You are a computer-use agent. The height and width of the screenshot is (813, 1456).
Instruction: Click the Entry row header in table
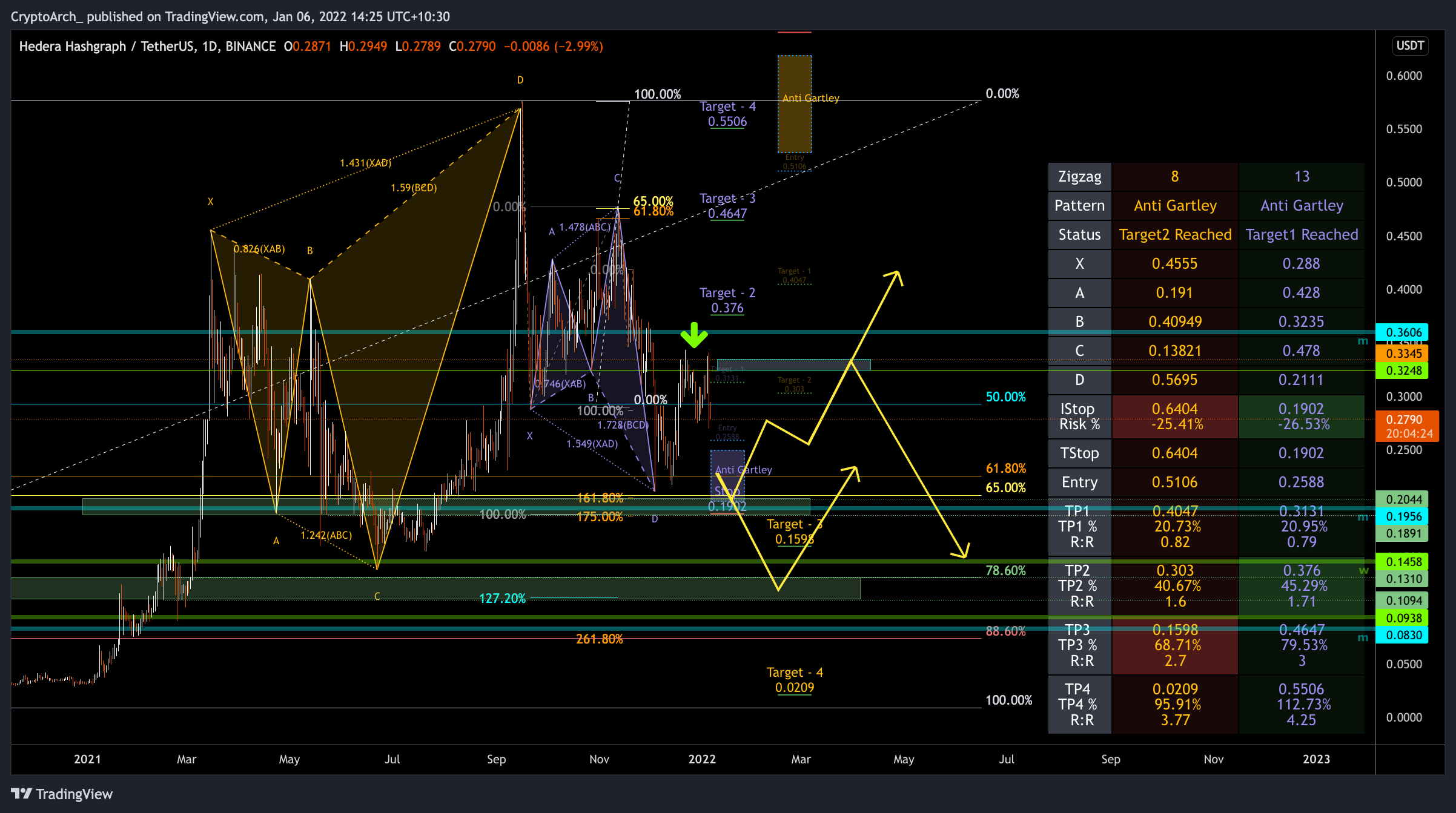pos(1079,482)
